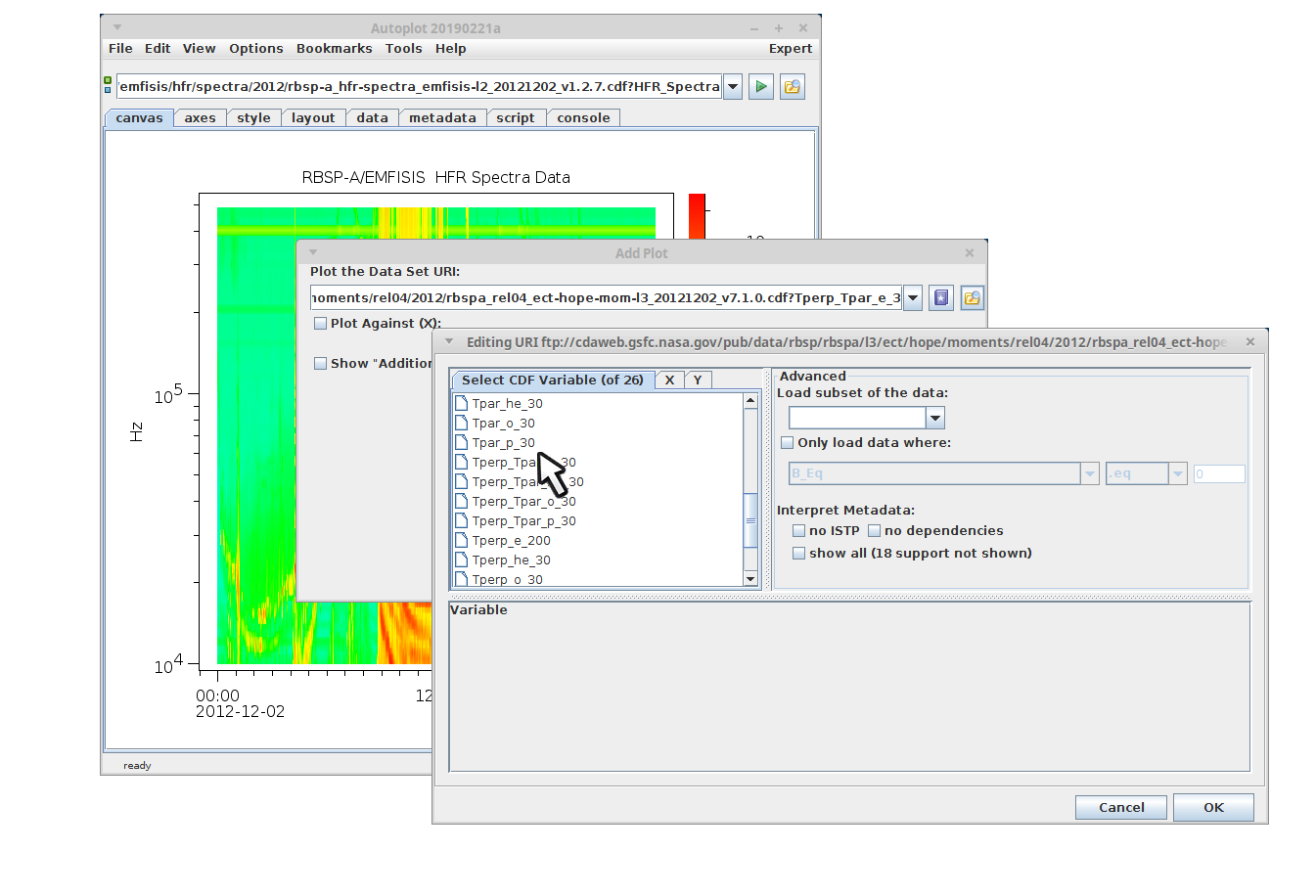Expand the main URI history dropdown
Viewport: 1316px width, 896px height.
(x=733, y=87)
